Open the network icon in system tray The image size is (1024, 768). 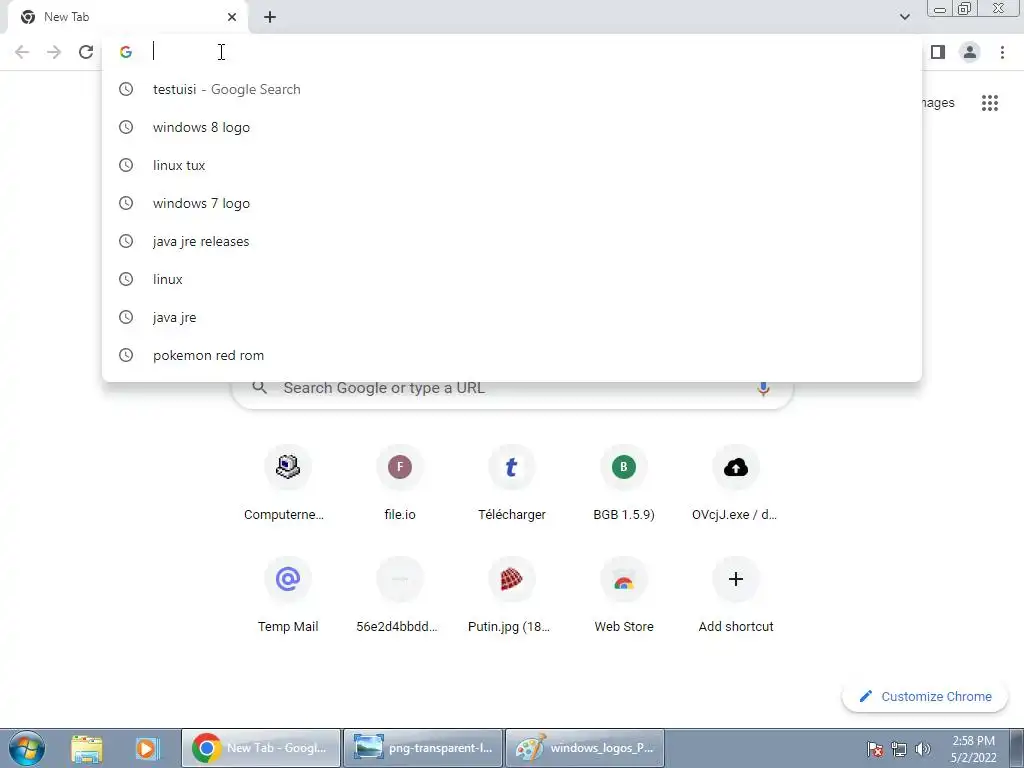[x=899, y=749]
